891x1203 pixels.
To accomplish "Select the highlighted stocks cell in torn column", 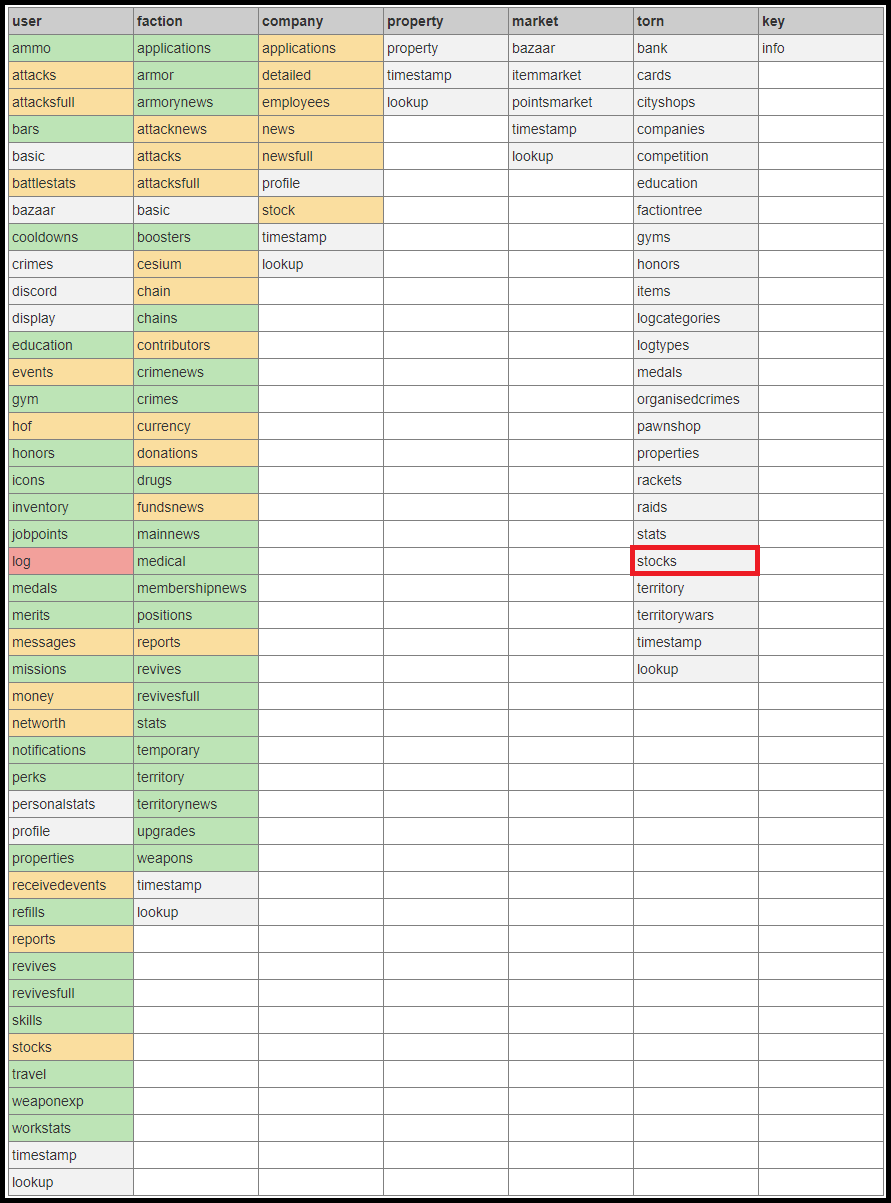I will (695, 561).
